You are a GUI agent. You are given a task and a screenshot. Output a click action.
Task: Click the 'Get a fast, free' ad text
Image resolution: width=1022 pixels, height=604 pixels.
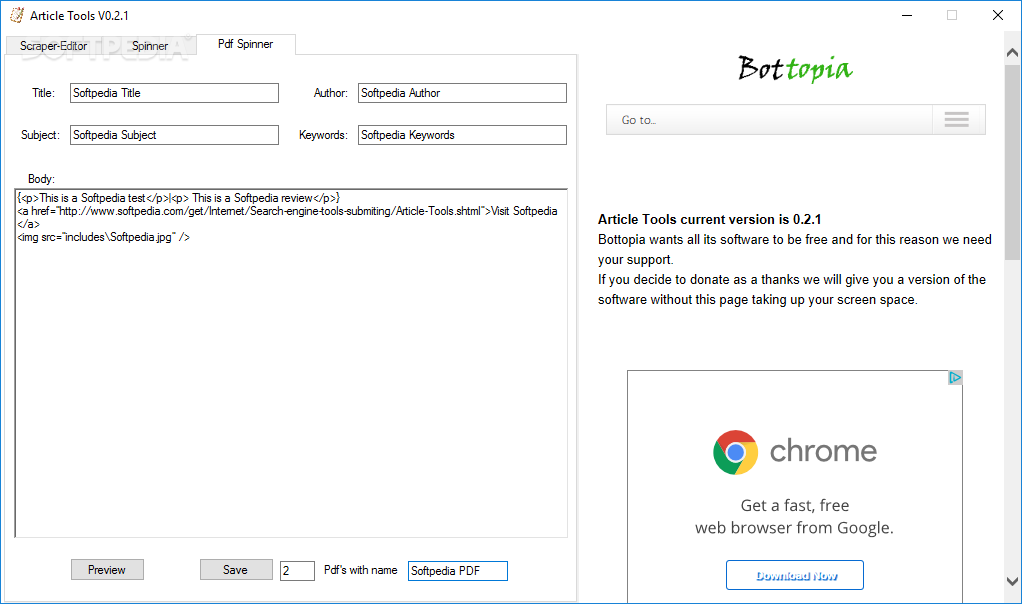pyautogui.click(x=795, y=506)
